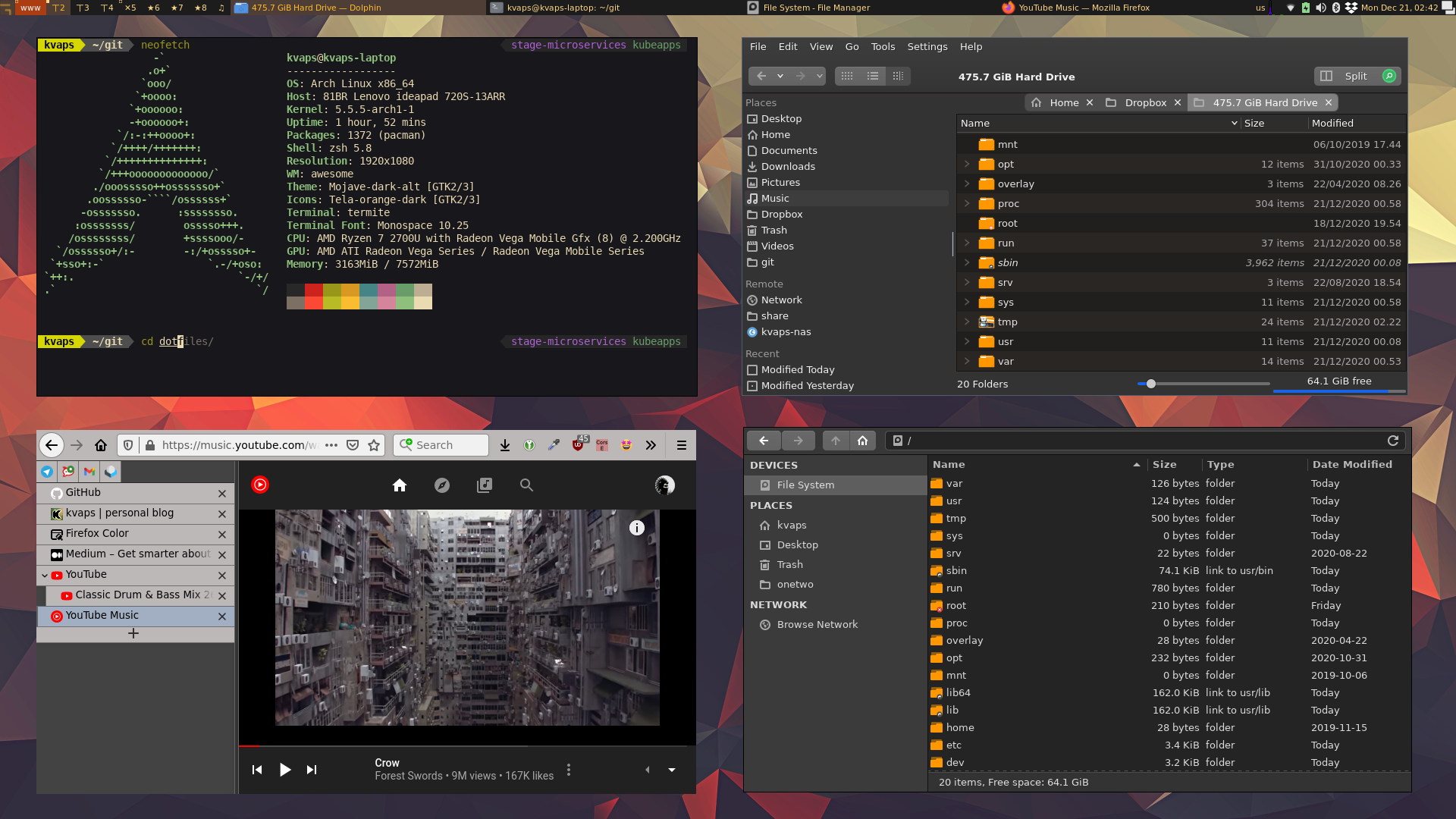The height and width of the screenshot is (819, 1456).
Task: Switch Dolphin to icons view mode
Action: pyautogui.click(x=847, y=76)
